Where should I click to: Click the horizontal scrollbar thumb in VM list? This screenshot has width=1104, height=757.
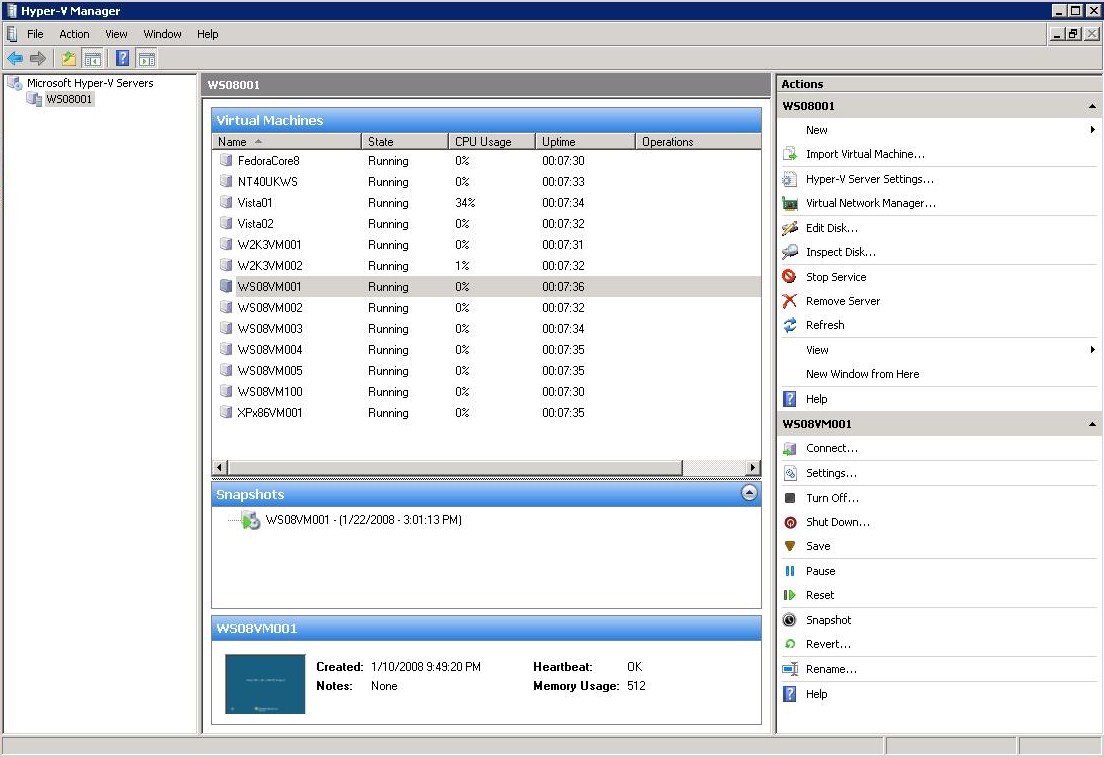point(455,468)
